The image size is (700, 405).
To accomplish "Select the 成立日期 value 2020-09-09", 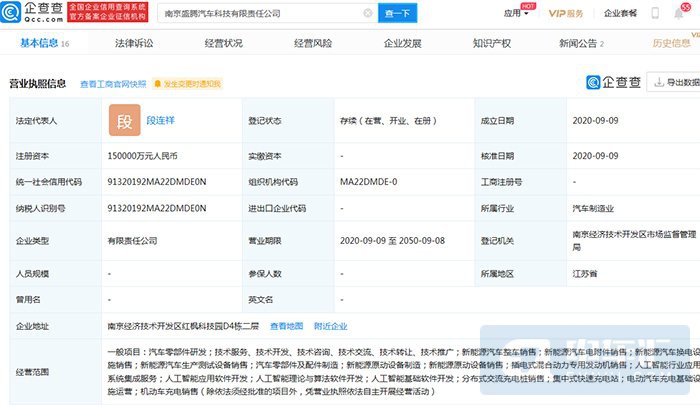I will coord(596,121).
